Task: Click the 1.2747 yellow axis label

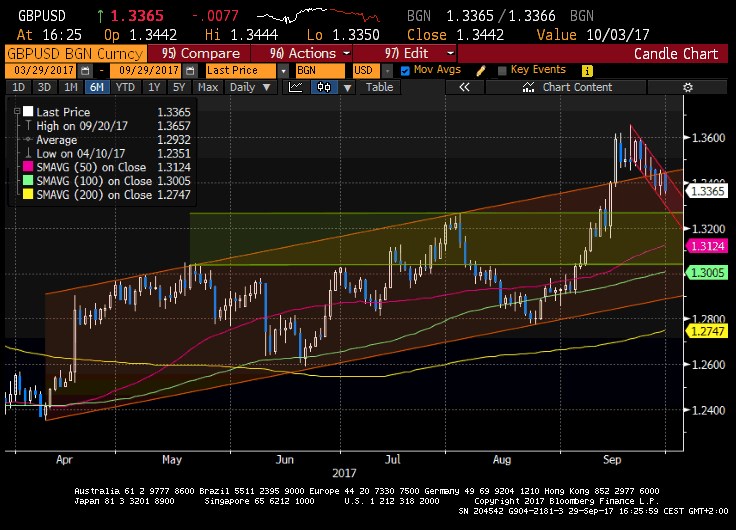Action: [x=707, y=331]
